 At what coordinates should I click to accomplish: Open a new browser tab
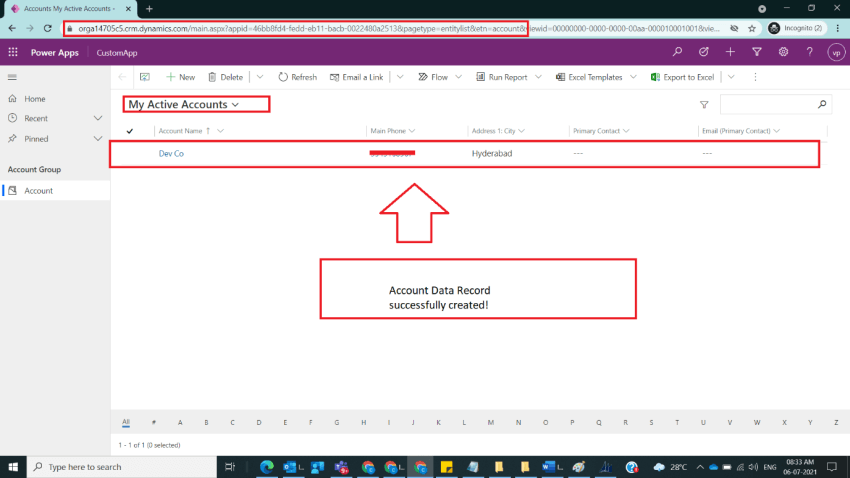click(149, 9)
